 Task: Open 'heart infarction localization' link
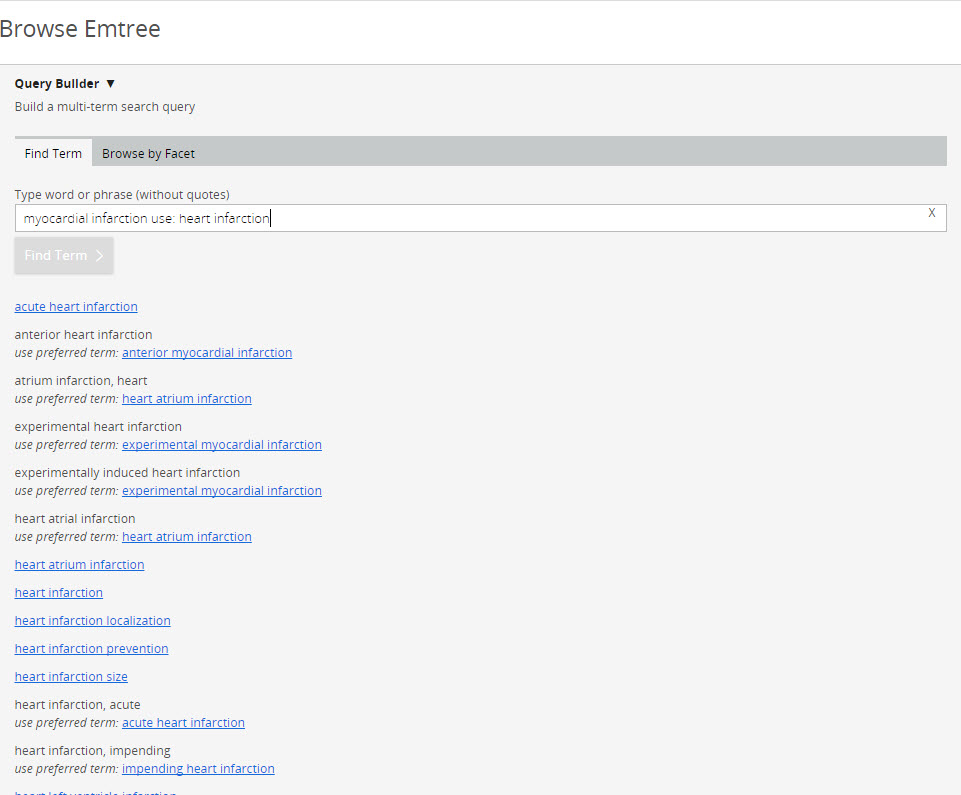click(x=92, y=621)
